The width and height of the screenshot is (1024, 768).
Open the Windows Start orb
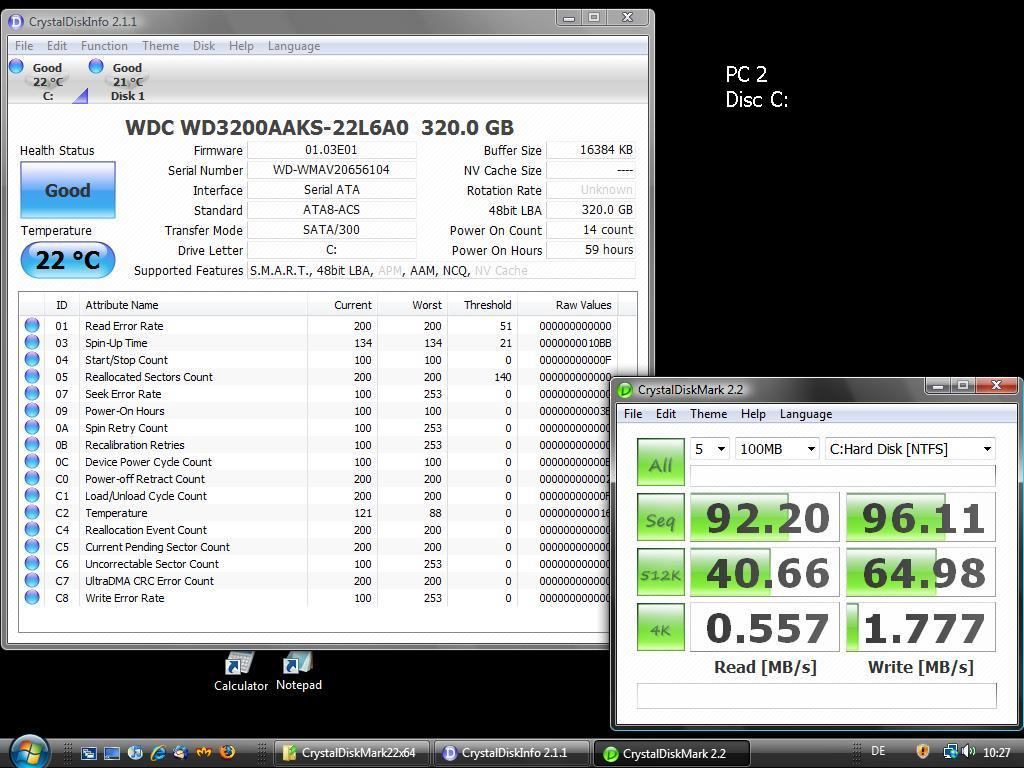(28, 751)
